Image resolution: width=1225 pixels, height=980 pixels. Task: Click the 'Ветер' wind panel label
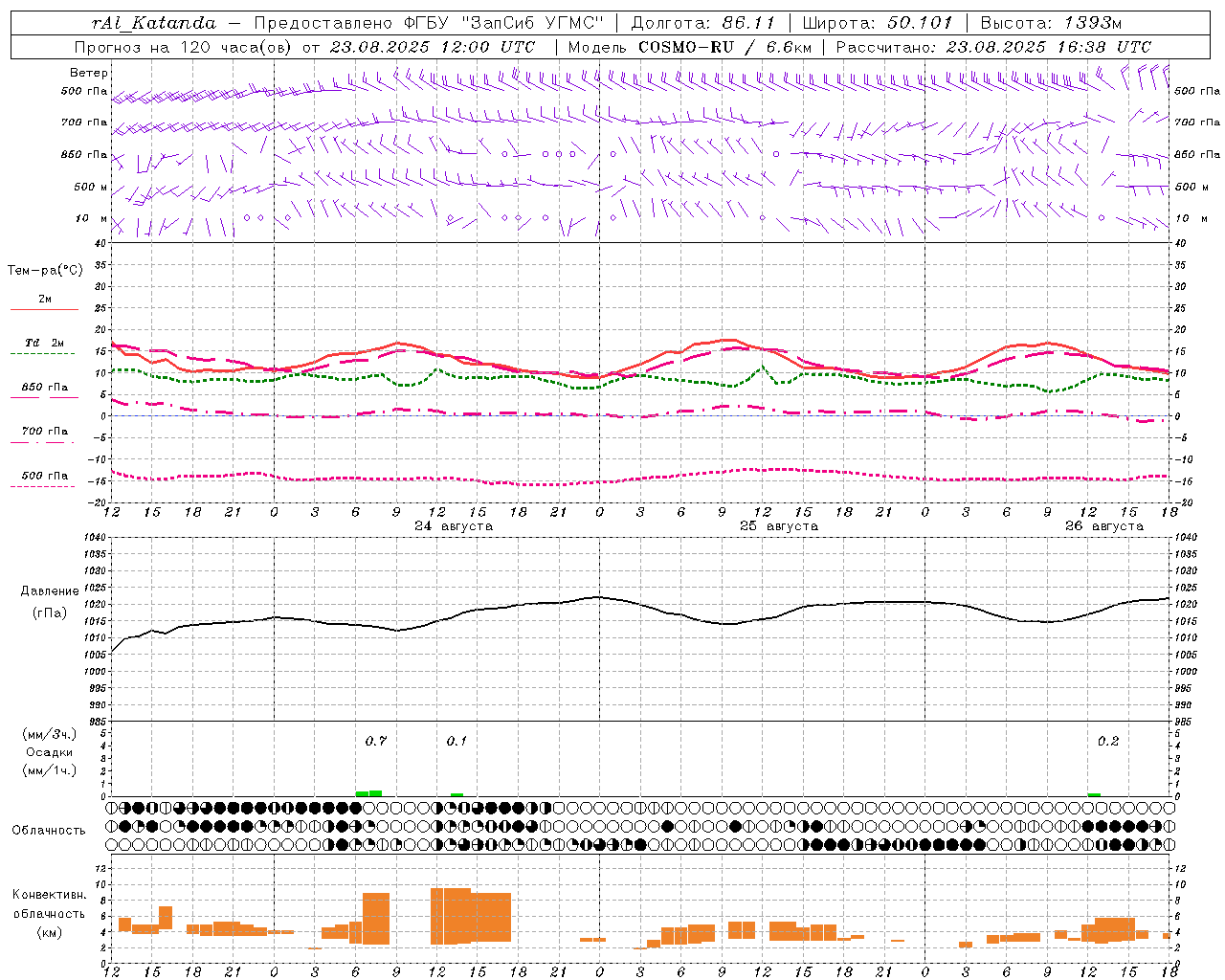[x=89, y=73]
